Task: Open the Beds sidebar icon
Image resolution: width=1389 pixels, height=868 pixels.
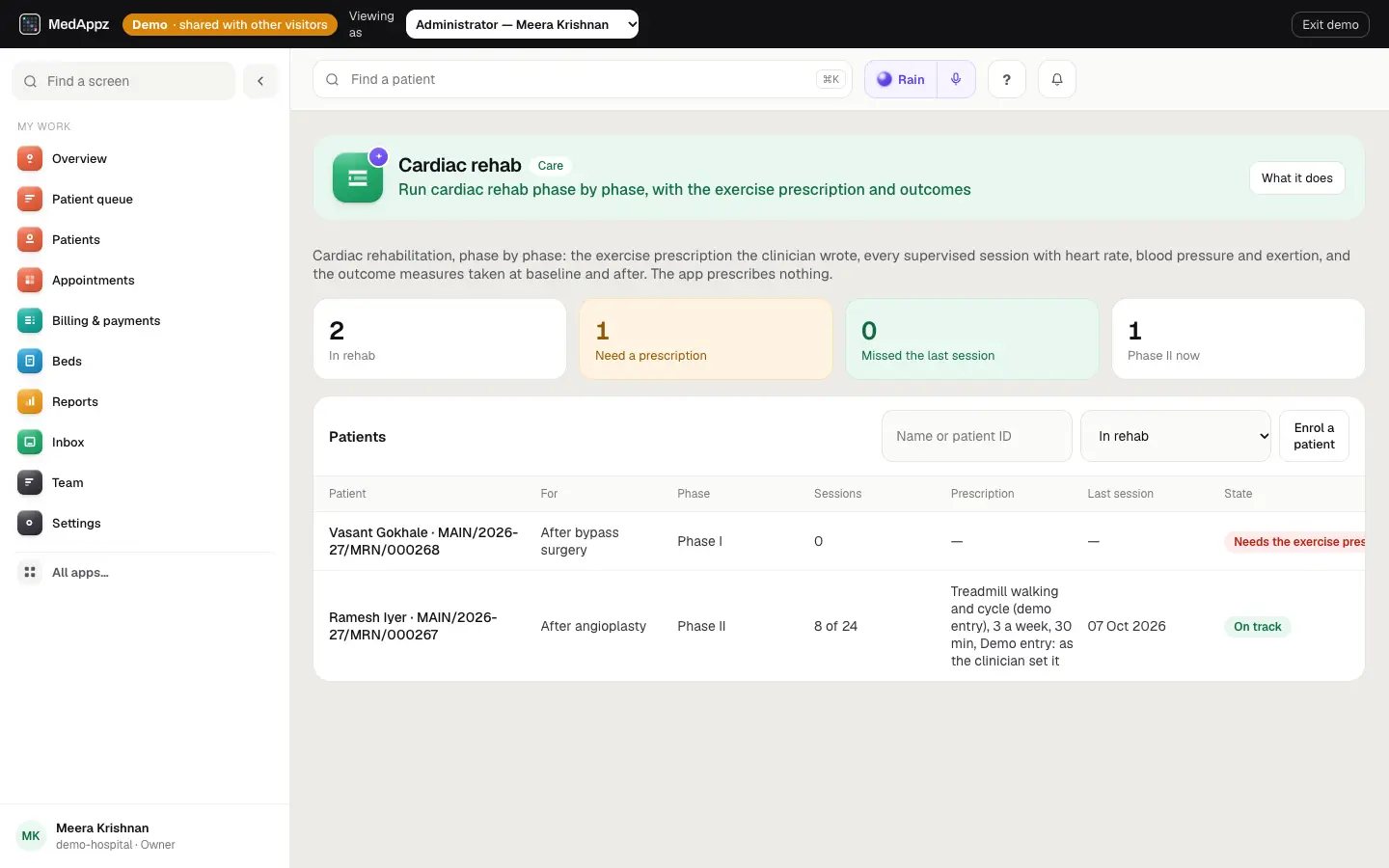Action: click(x=30, y=361)
